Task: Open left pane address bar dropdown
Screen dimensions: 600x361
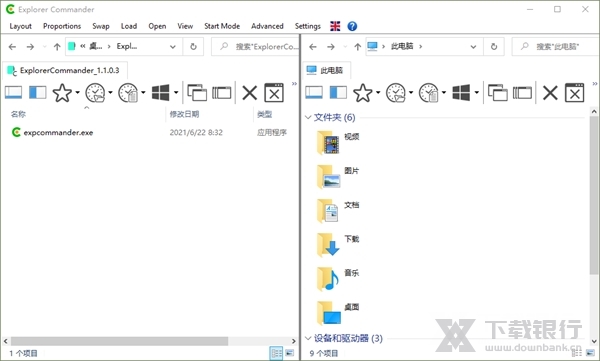Action: point(173,47)
